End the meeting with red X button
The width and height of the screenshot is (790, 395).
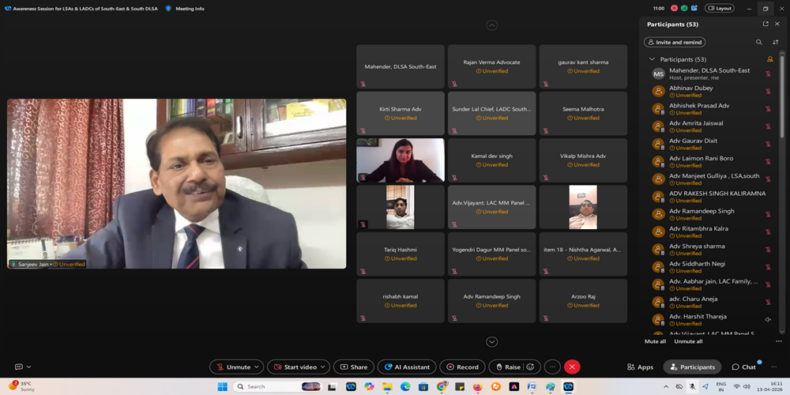click(572, 367)
